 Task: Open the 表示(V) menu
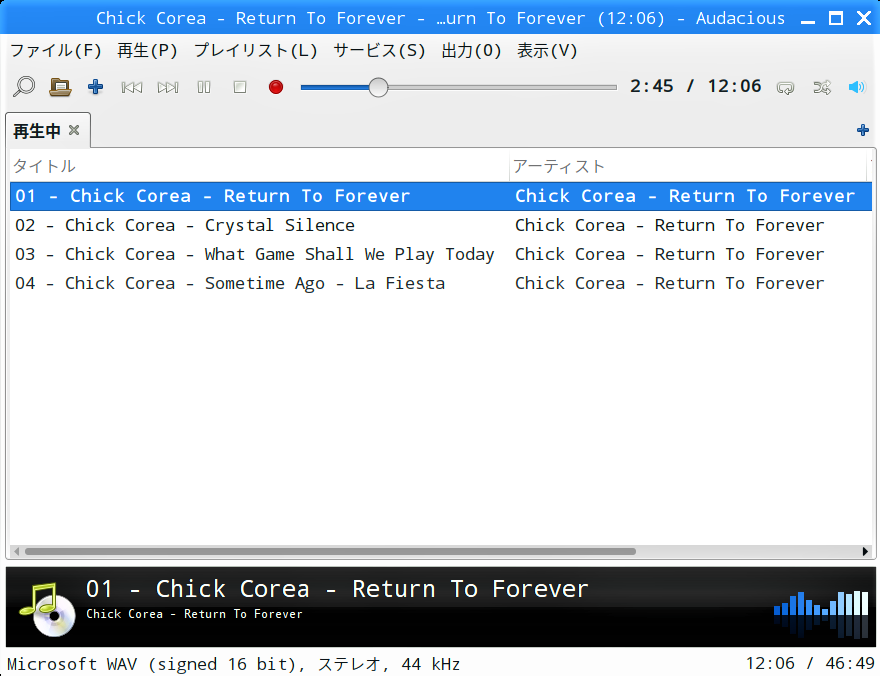point(547,50)
